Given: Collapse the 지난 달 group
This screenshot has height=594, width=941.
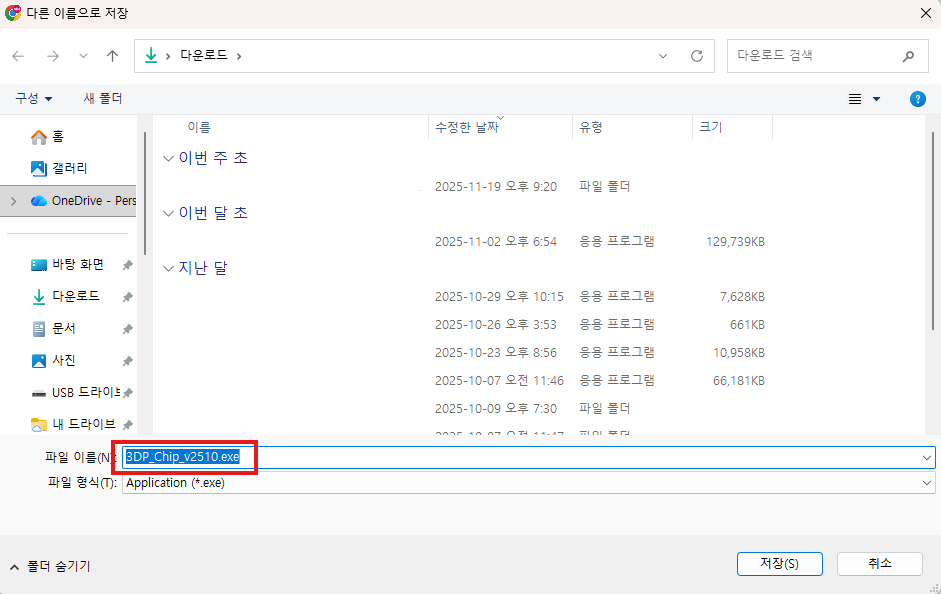Looking at the screenshot, I should click(169, 269).
